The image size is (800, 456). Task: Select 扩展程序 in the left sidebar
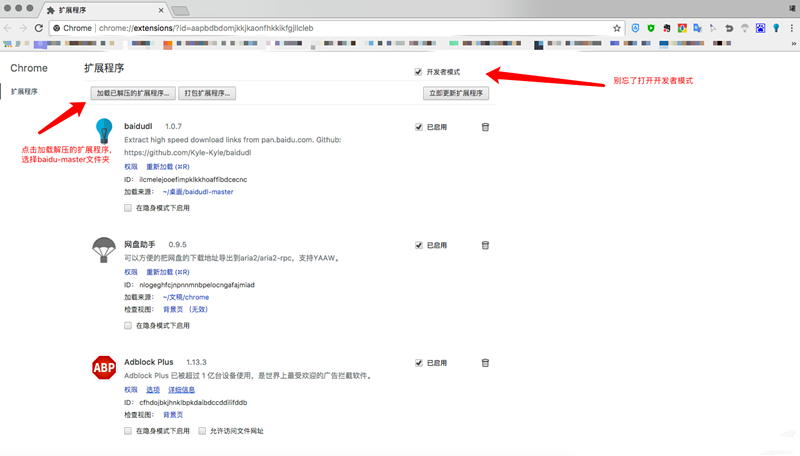click(24, 92)
